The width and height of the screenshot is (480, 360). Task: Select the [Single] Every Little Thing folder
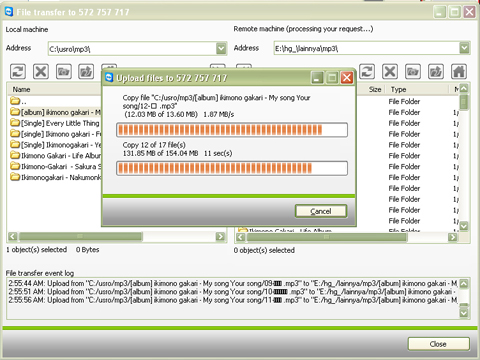(x=55, y=123)
